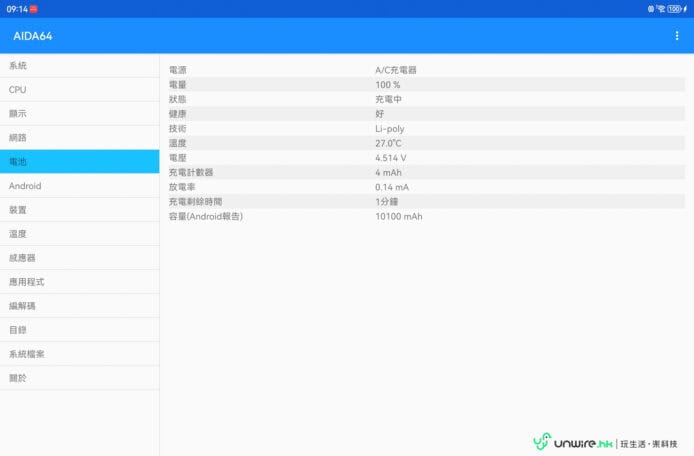Open the 應用程式 category
This screenshot has width=694, height=456.
click(x=80, y=282)
